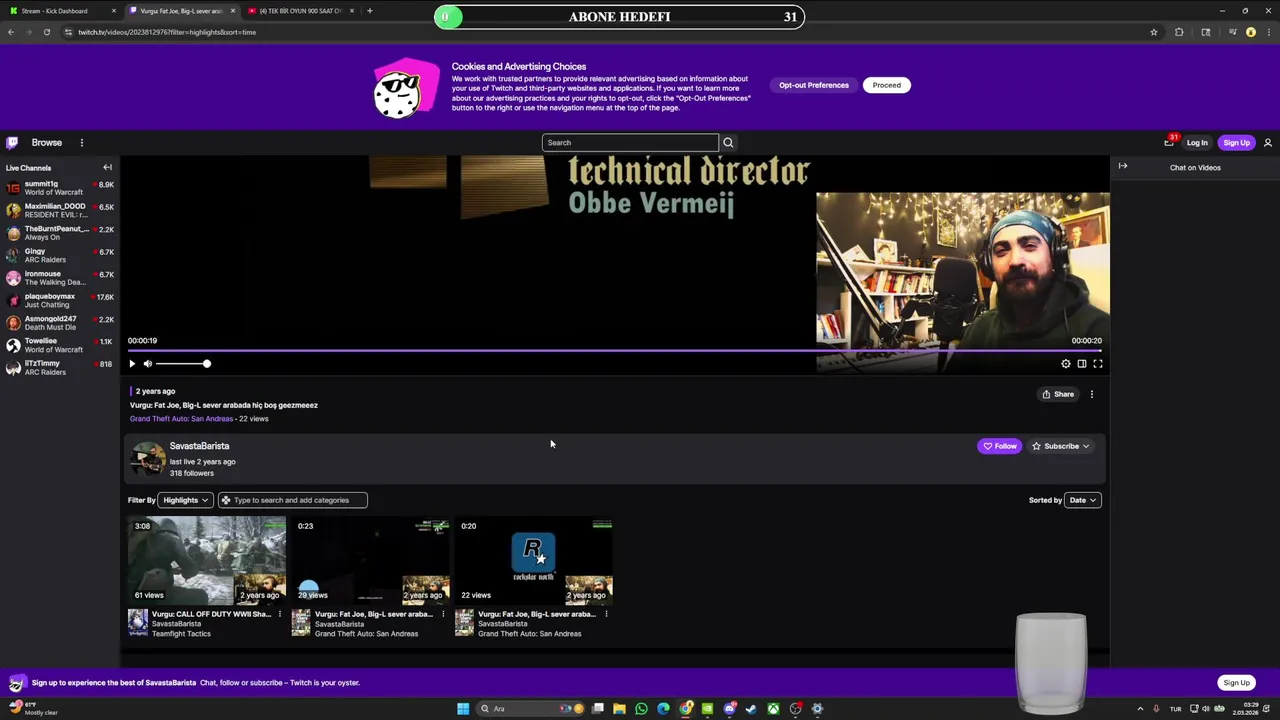Screen dimensions: 1280x720
Task: Open ironmouse live channel in sidebar
Action: point(60,278)
